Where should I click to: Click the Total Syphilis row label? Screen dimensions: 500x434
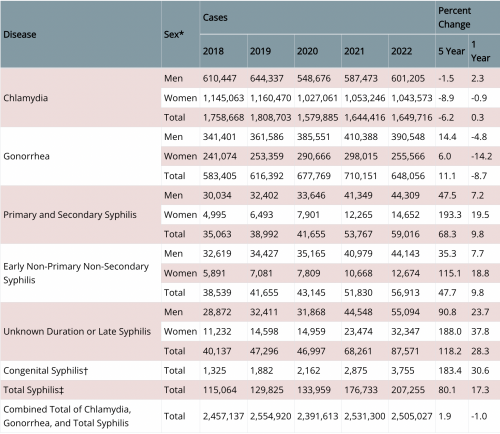click(x=33, y=390)
